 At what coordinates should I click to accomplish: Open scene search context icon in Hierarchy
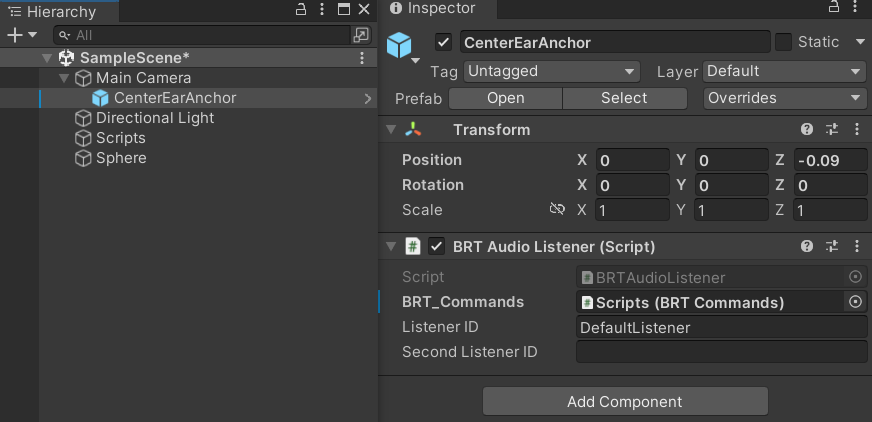361,35
